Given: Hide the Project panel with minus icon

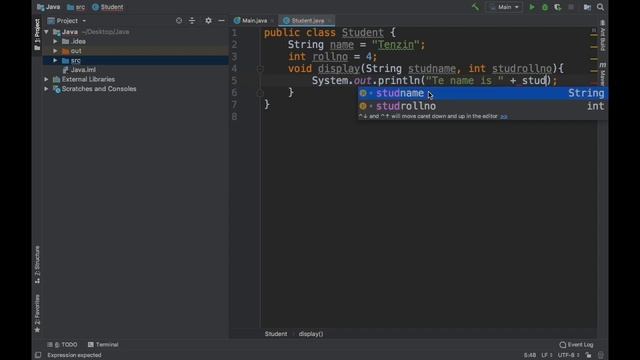Looking at the screenshot, I should point(221,20).
